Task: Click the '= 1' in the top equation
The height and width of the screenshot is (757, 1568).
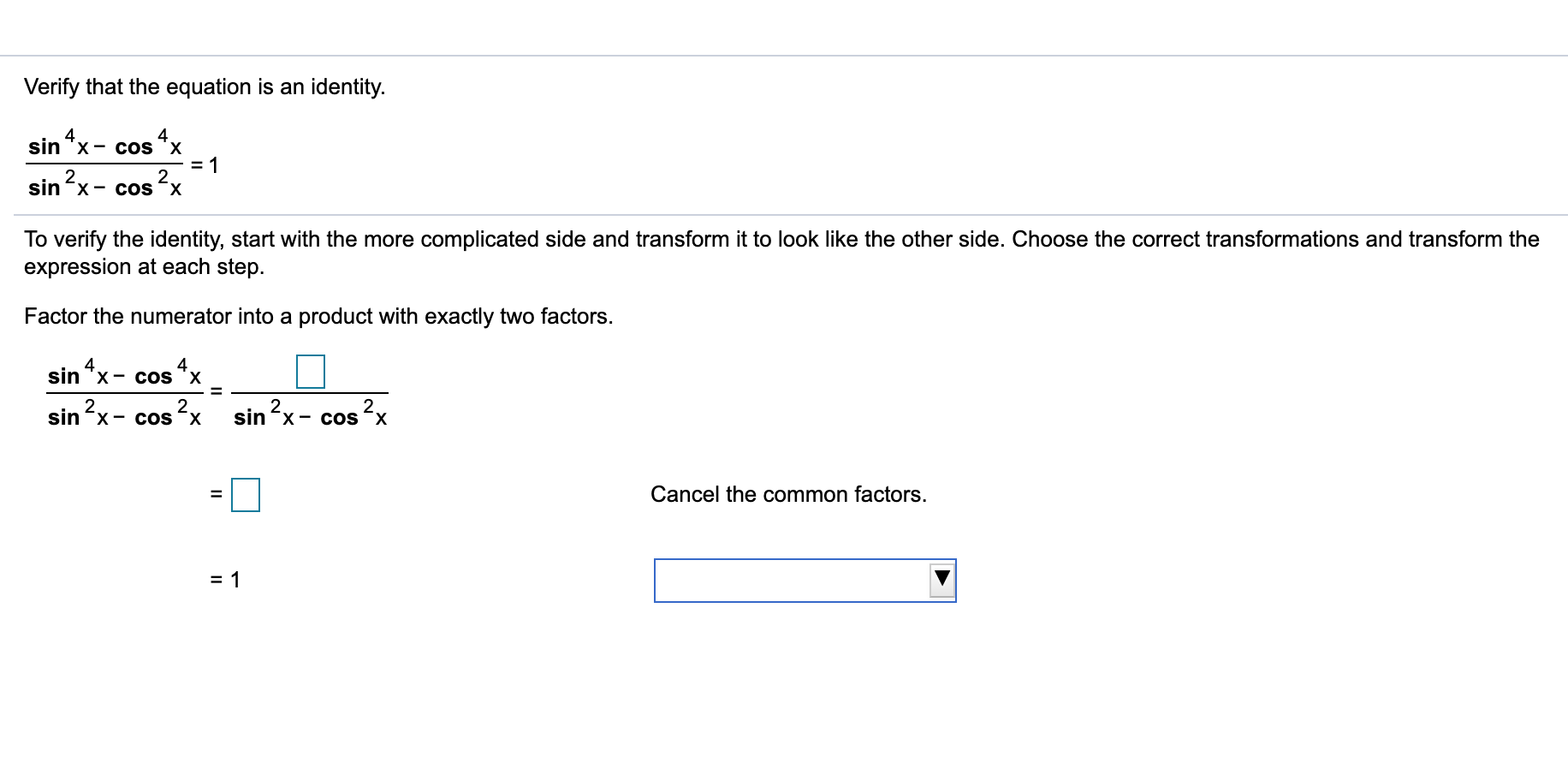Action: [205, 165]
